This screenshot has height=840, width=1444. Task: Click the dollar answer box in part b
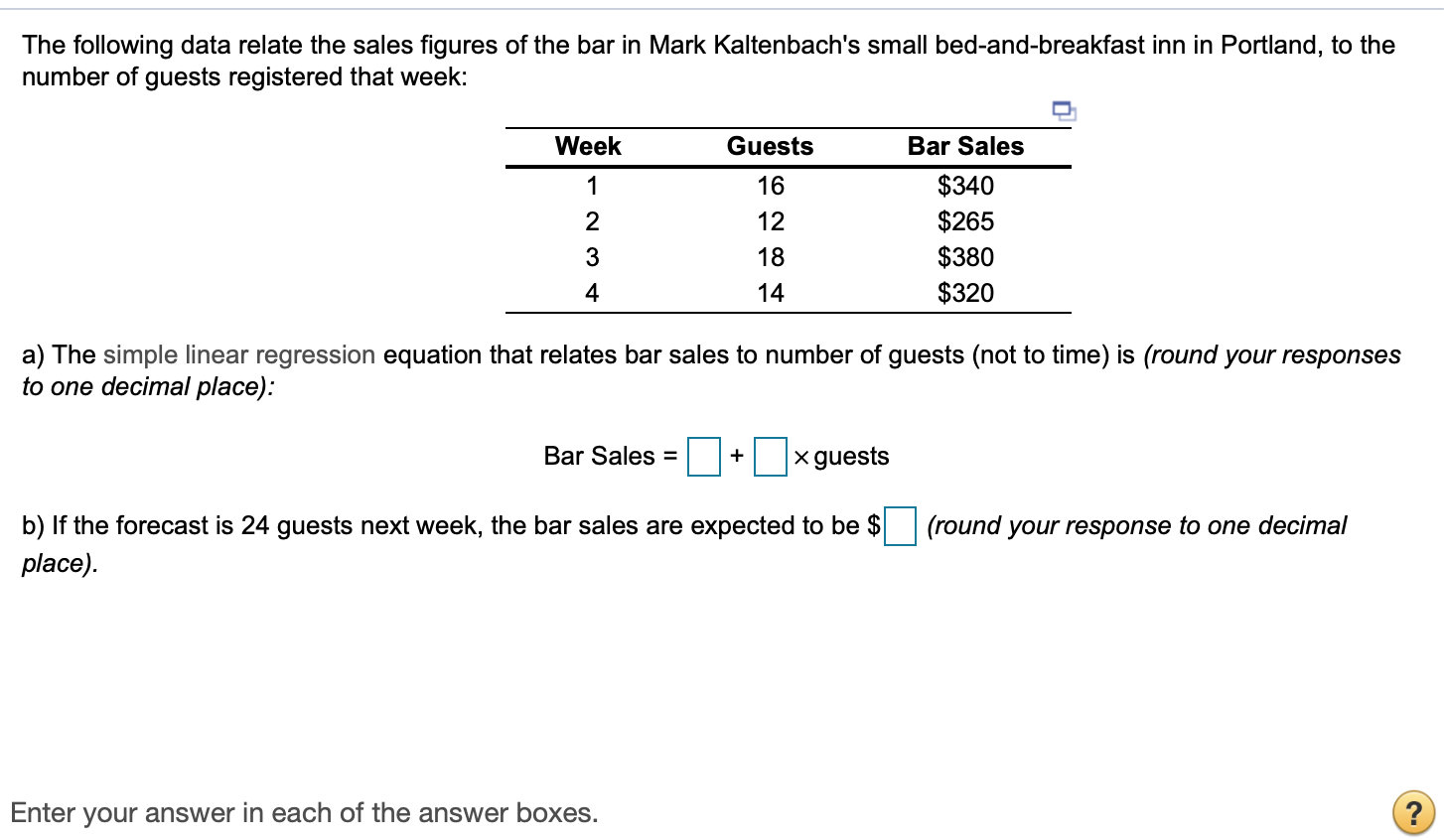click(900, 527)
